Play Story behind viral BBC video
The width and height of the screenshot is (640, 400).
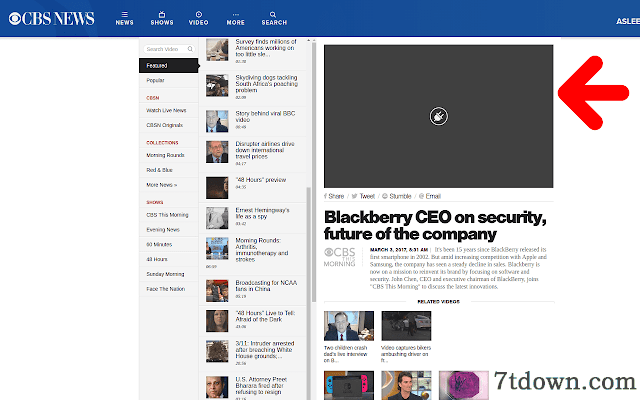pyautogui.click(x=252, y=121)
